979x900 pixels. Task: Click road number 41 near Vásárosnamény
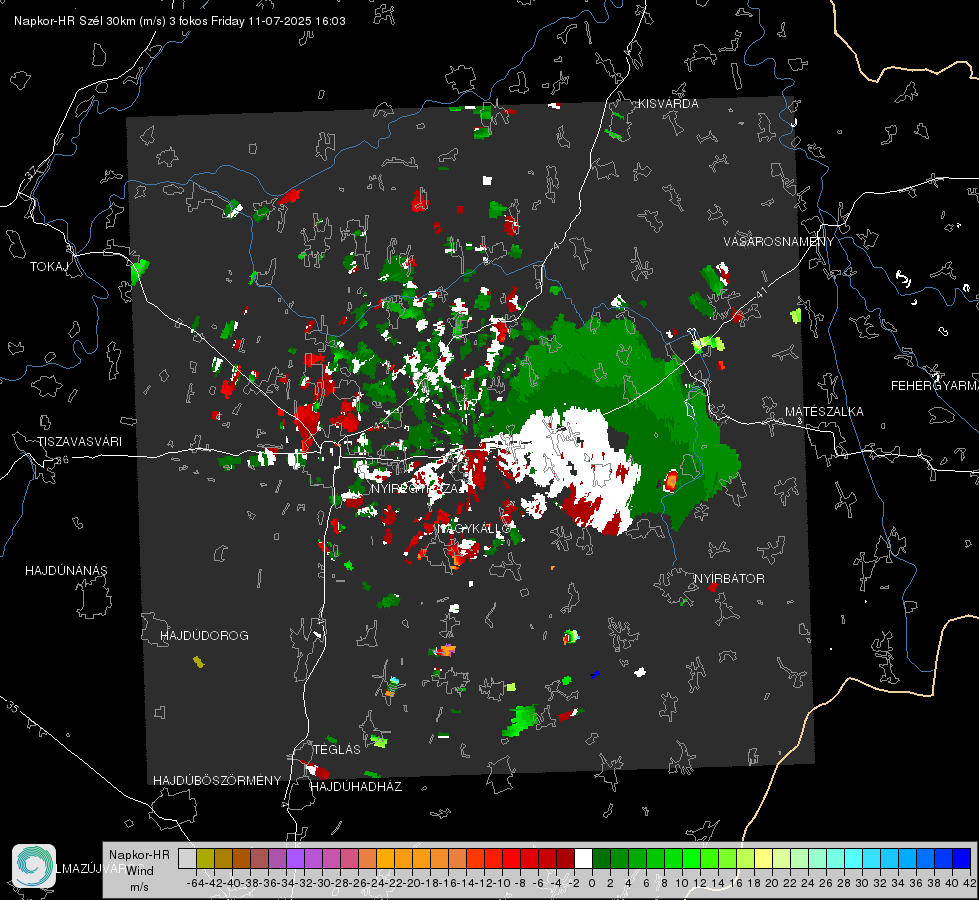760,292
